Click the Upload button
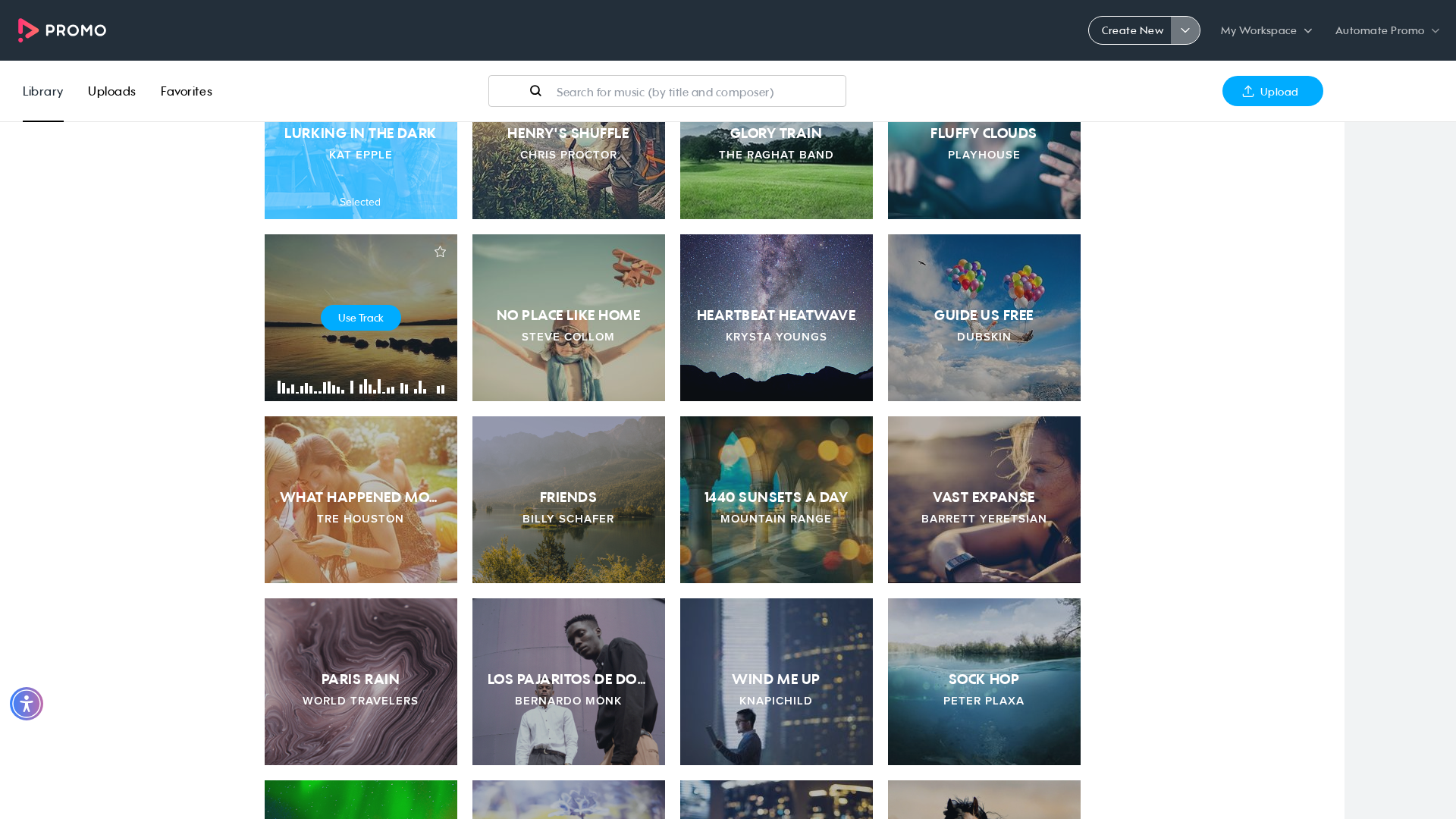 [x=1272, y=91]
